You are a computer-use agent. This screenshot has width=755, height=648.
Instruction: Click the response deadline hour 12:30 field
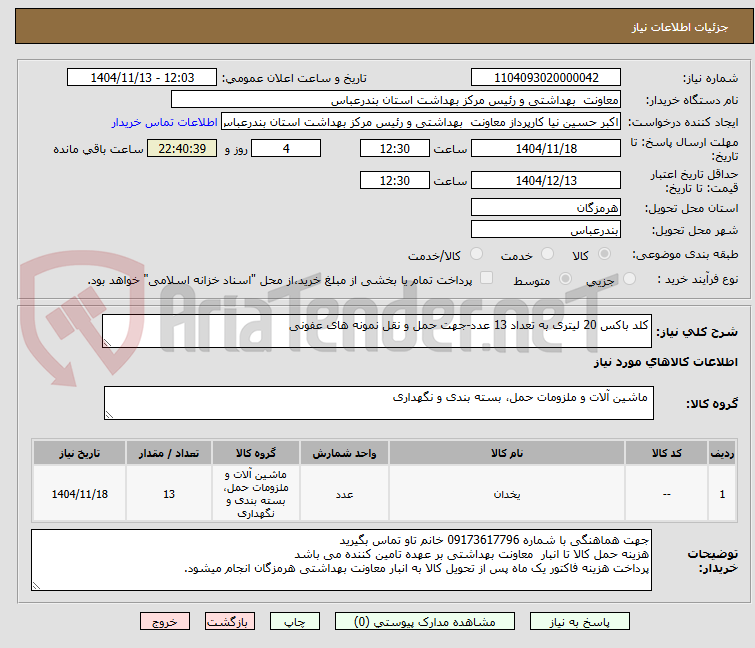click(x=394, y=148)
